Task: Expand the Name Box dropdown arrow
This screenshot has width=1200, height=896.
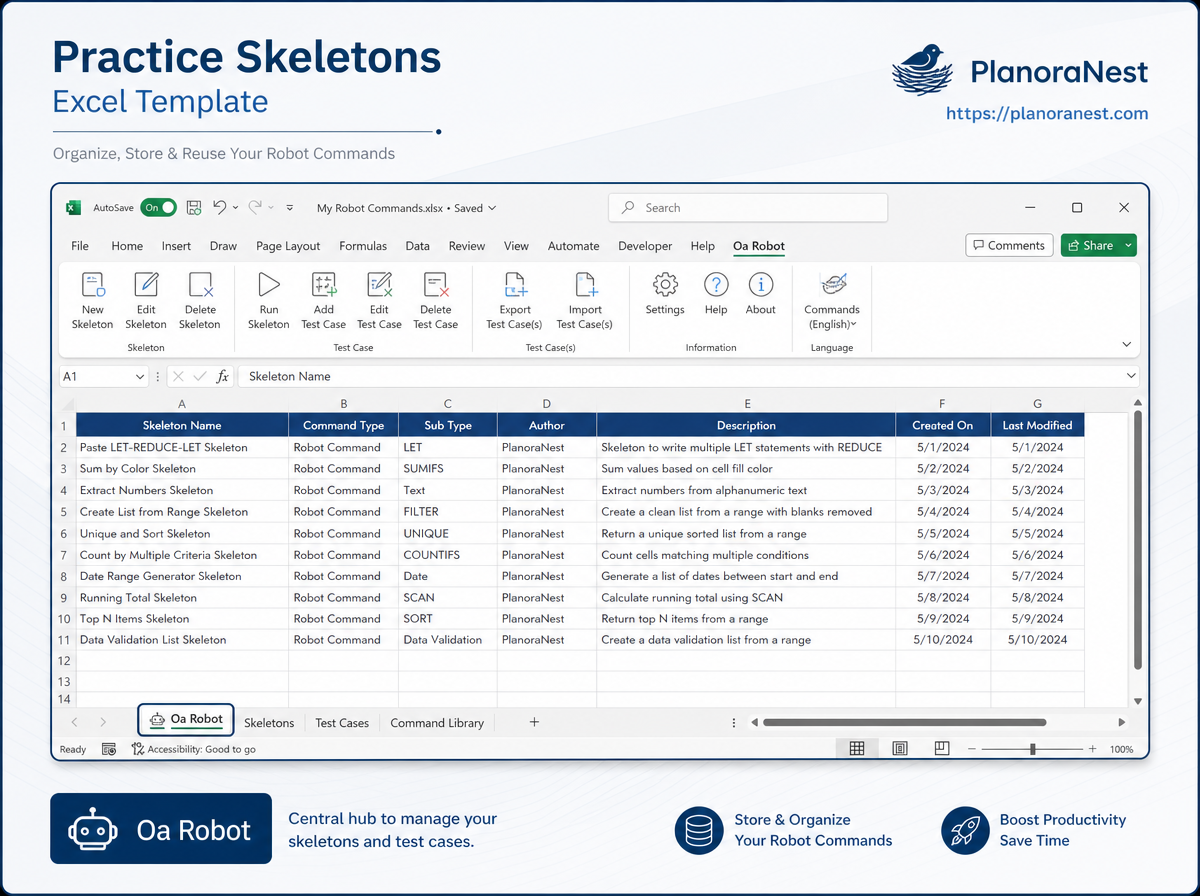Action: 139,377
